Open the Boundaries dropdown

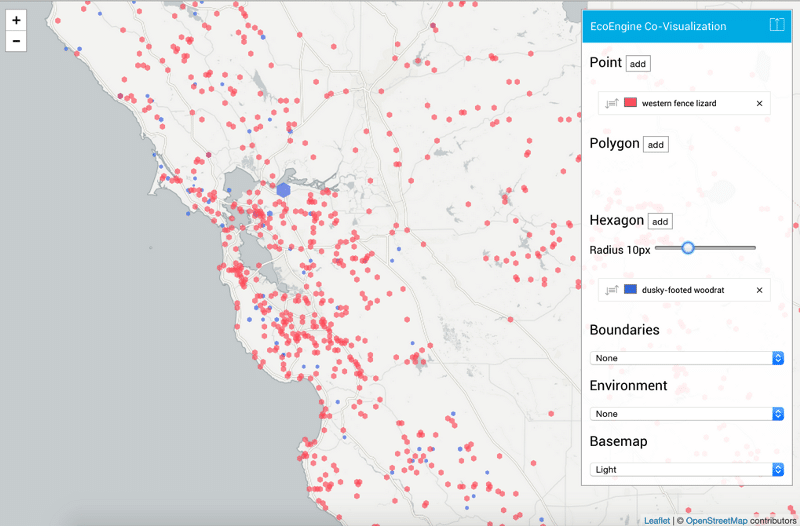(686, 358)
